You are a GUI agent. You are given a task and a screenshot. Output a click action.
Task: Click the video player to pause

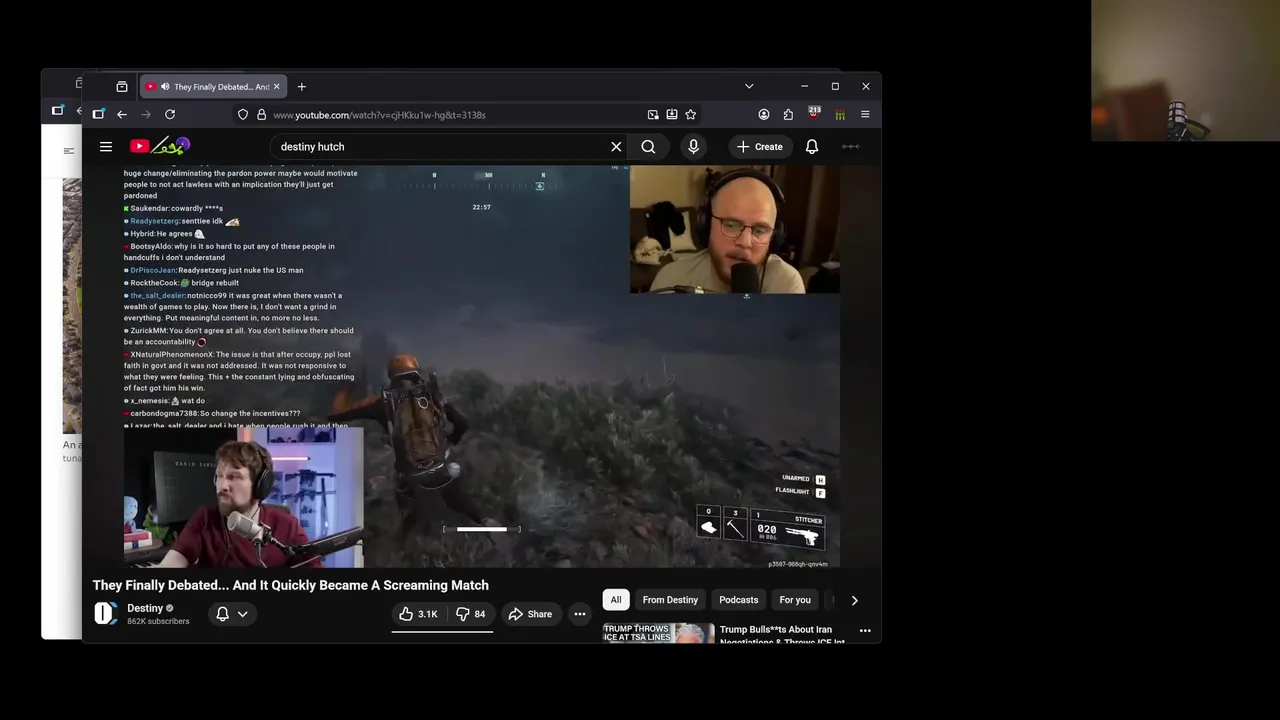click(x=481, y=366)
